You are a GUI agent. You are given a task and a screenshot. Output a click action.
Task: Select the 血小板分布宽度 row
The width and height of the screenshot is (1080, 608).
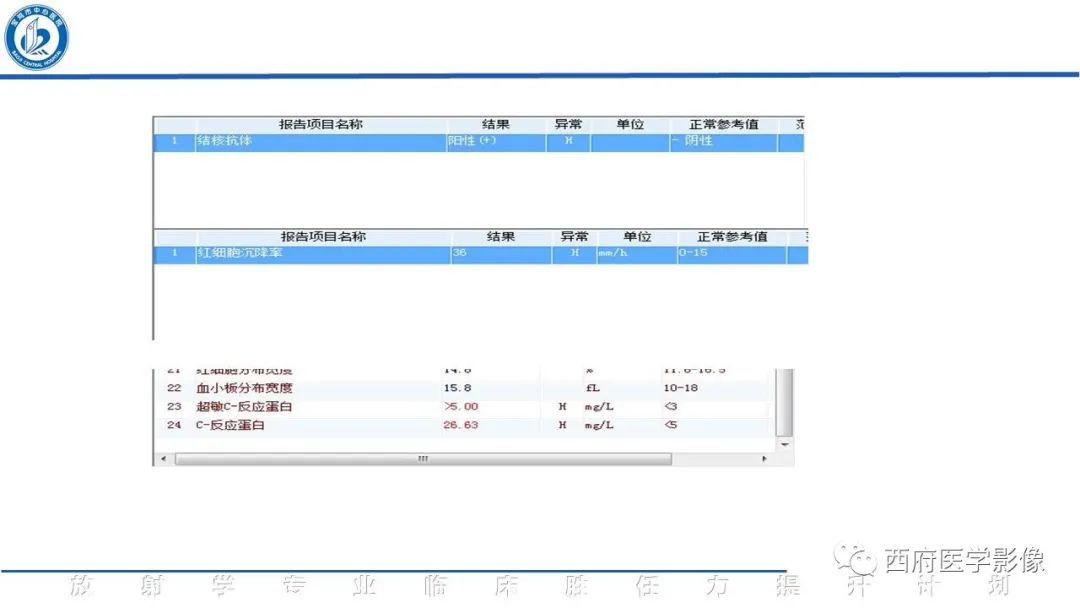[x=465, y=388]
